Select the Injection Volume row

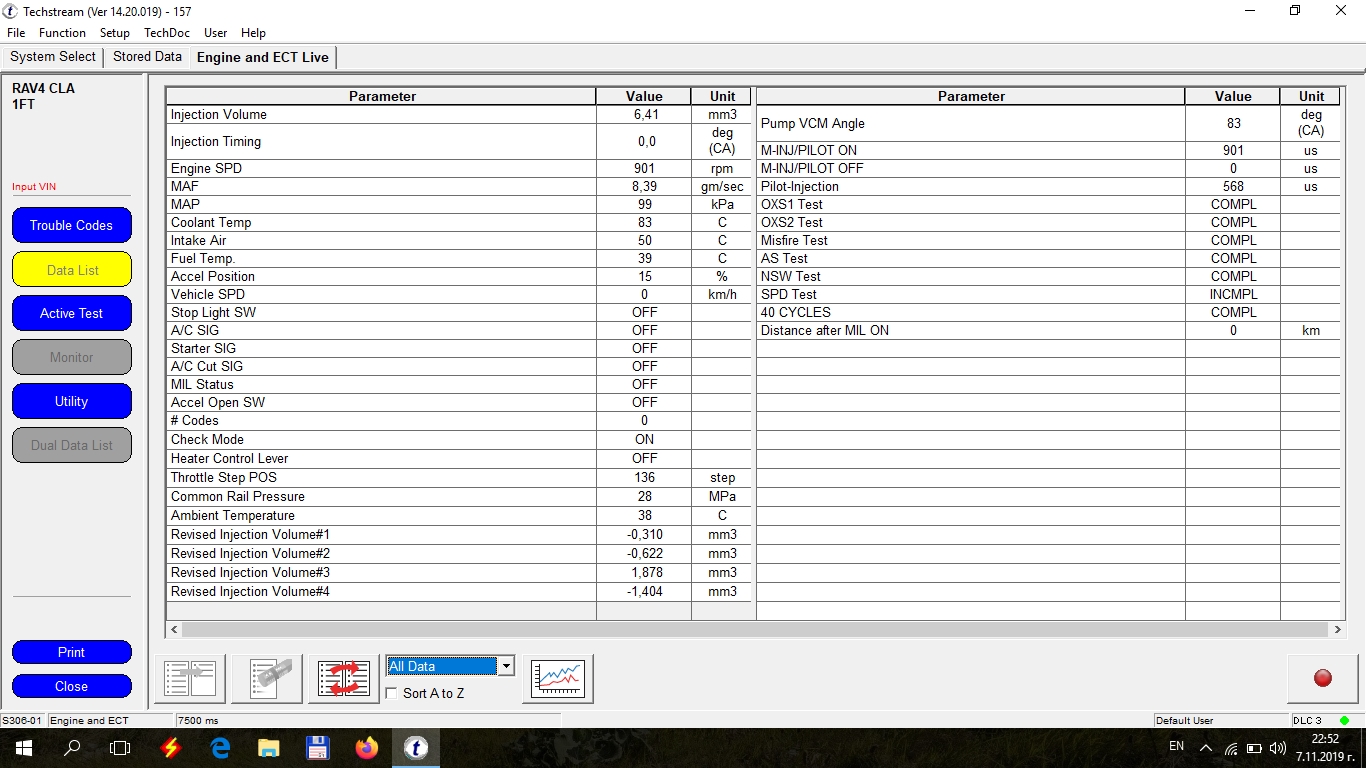tap(459, 114)
